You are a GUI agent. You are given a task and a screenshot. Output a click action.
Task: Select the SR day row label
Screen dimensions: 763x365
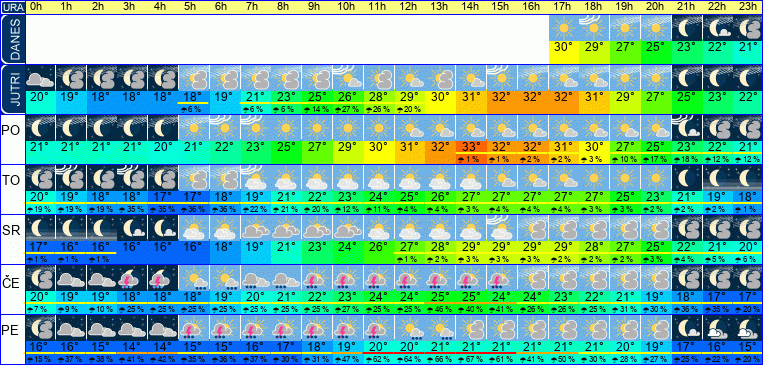point(12,232)
